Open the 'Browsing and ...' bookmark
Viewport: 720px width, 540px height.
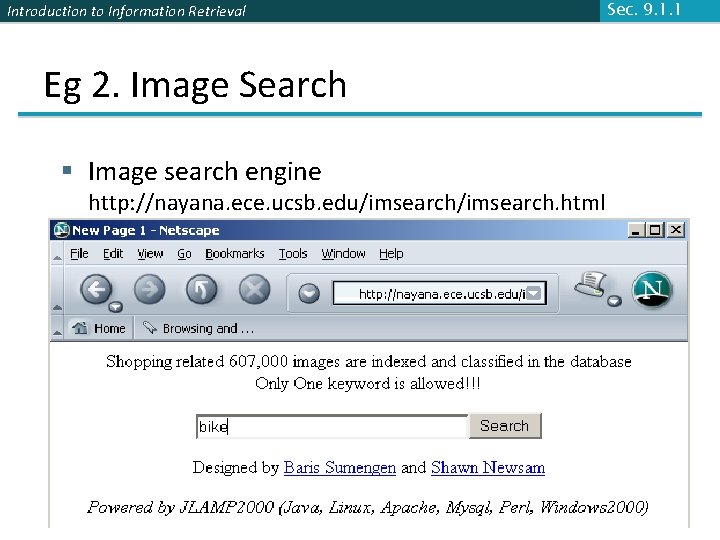coord(198,328)
